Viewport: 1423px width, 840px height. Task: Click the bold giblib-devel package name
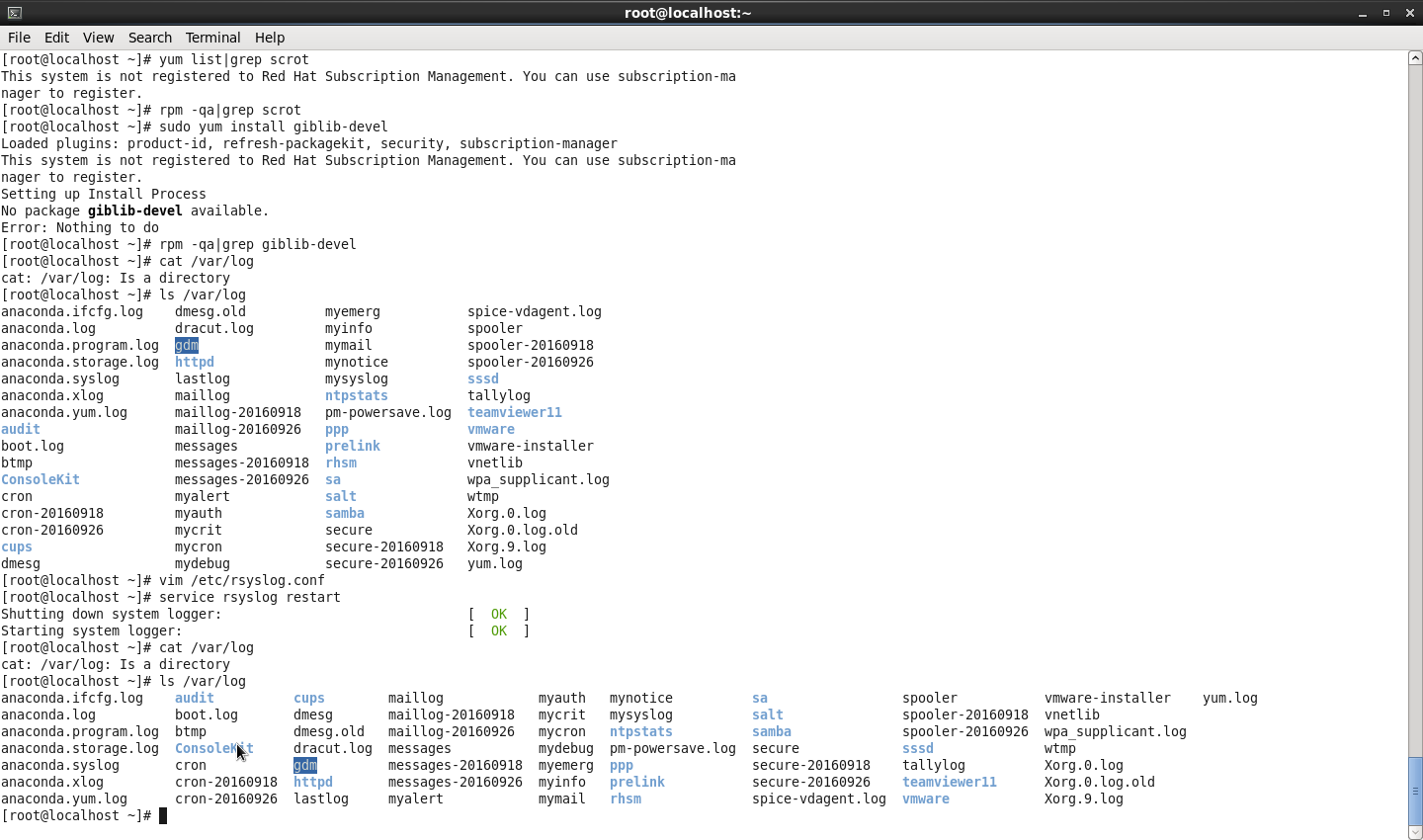click(135, 210)
